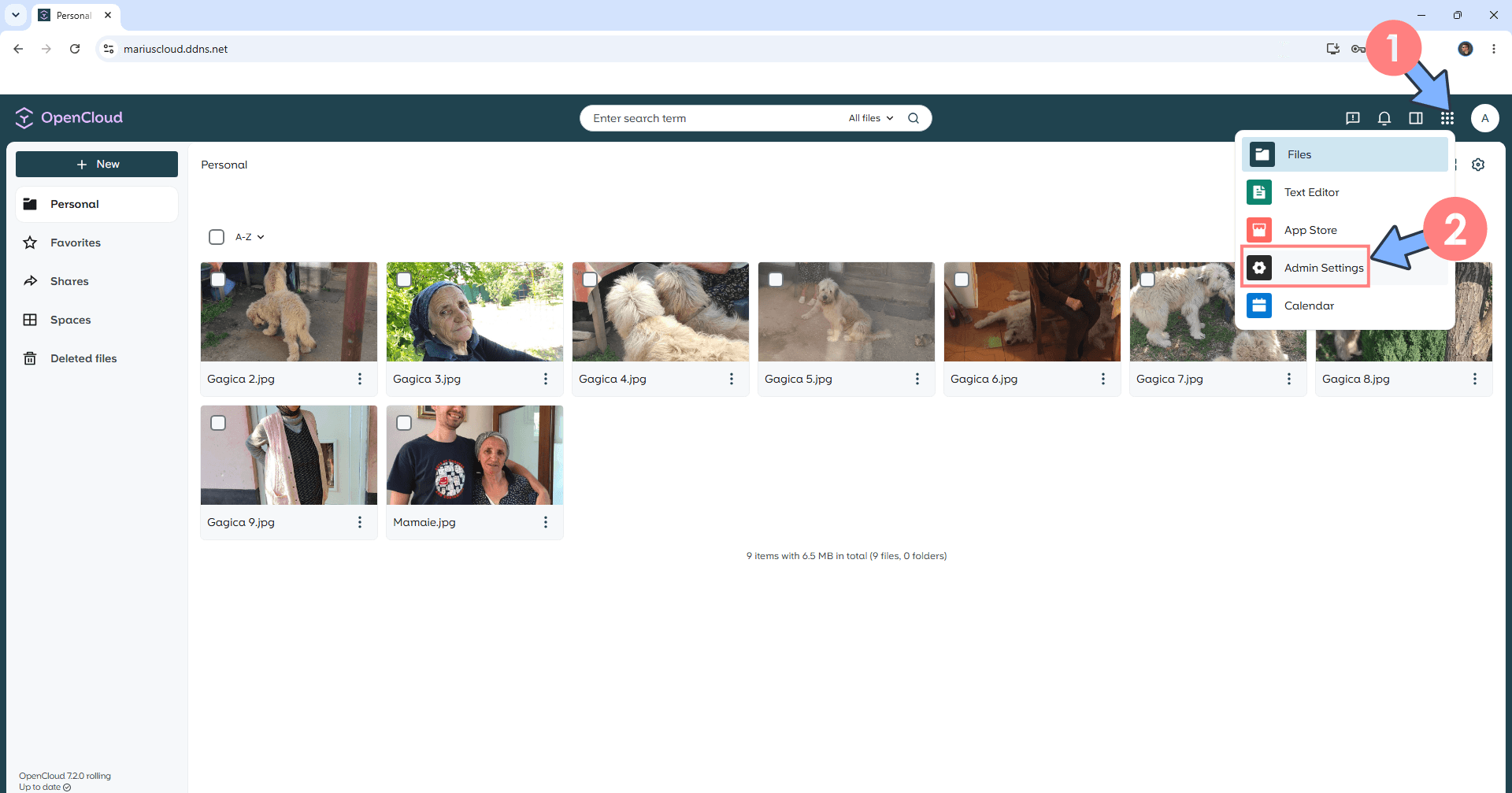
Task: Open Deleted files in sidebar
Action: pos(97,358)
